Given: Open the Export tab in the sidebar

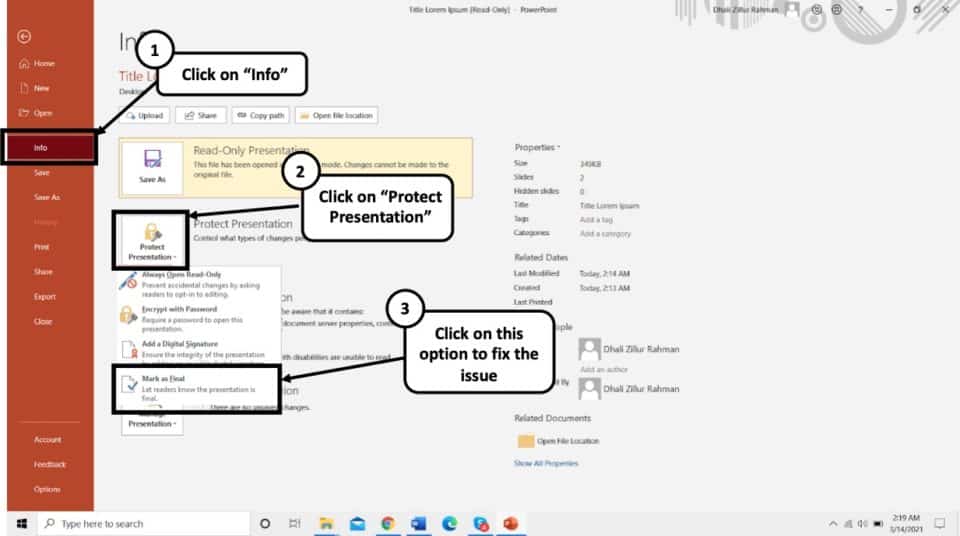Looking at the screenshot, I should [x=45, y=296].
